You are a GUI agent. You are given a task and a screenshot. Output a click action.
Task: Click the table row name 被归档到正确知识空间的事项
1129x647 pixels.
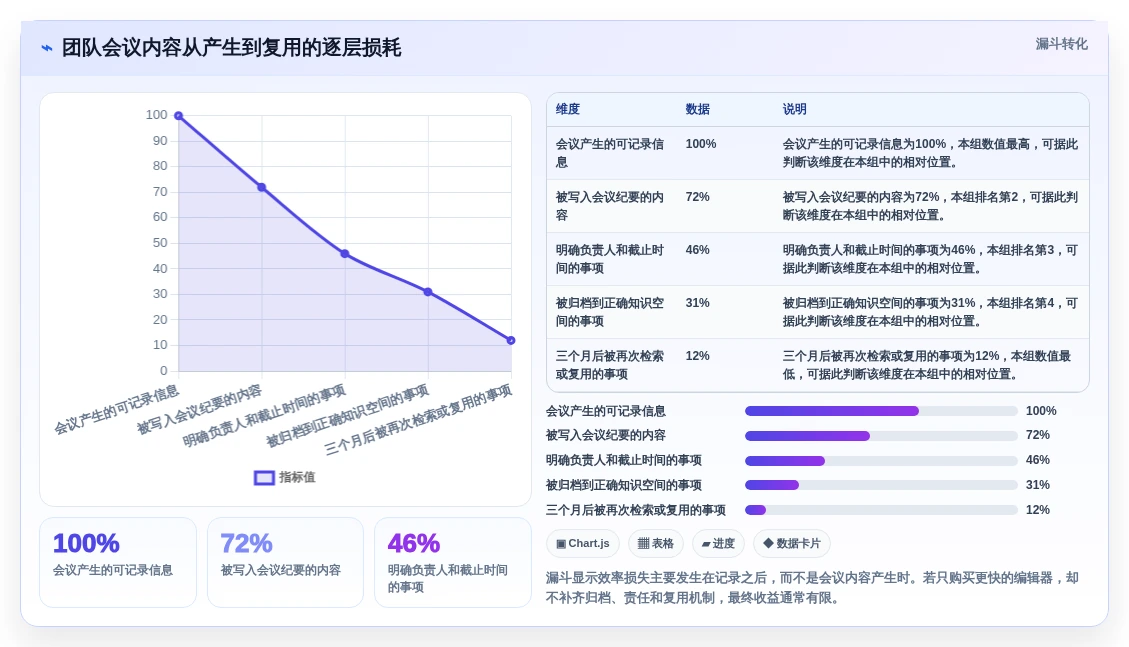point(610,312)
